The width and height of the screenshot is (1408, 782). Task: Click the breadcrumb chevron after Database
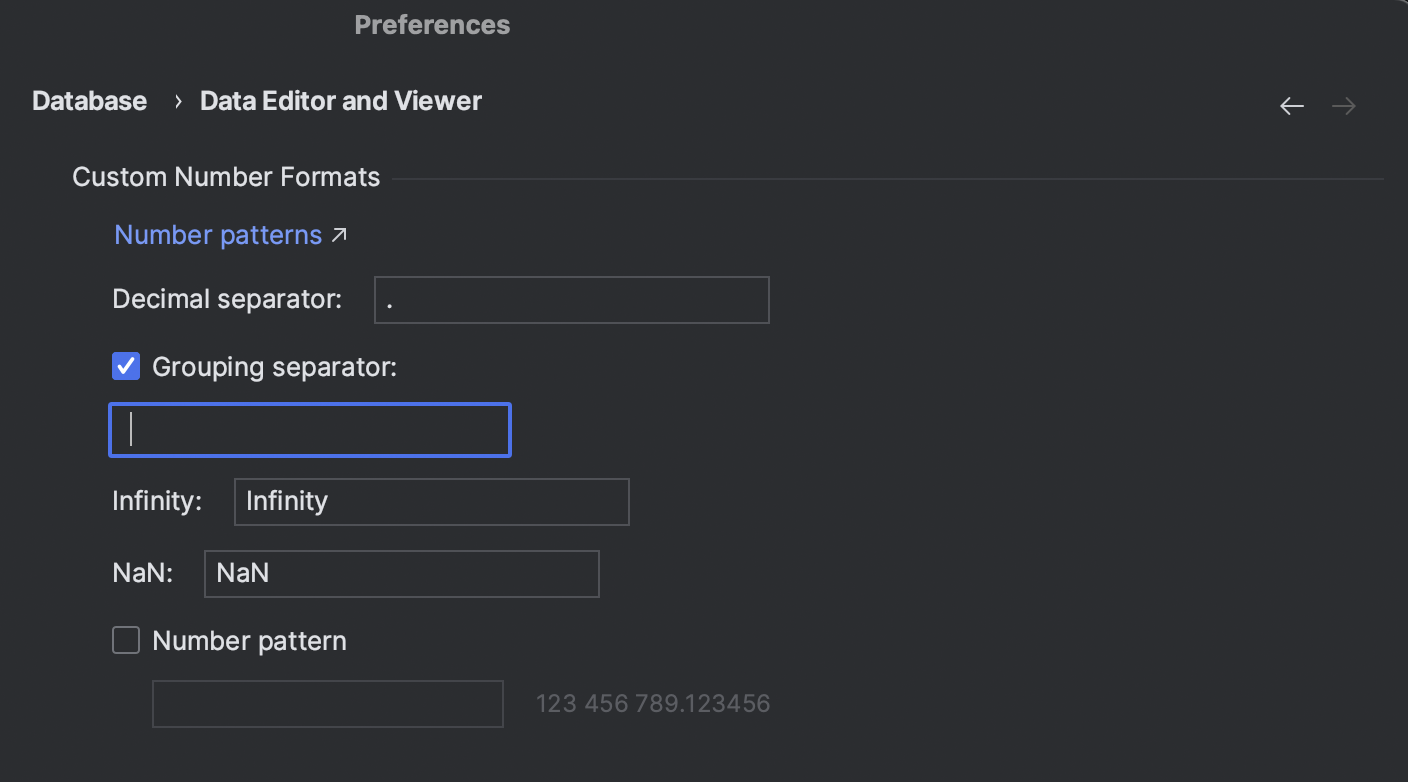pyautogui.click(x=178, y=101)
